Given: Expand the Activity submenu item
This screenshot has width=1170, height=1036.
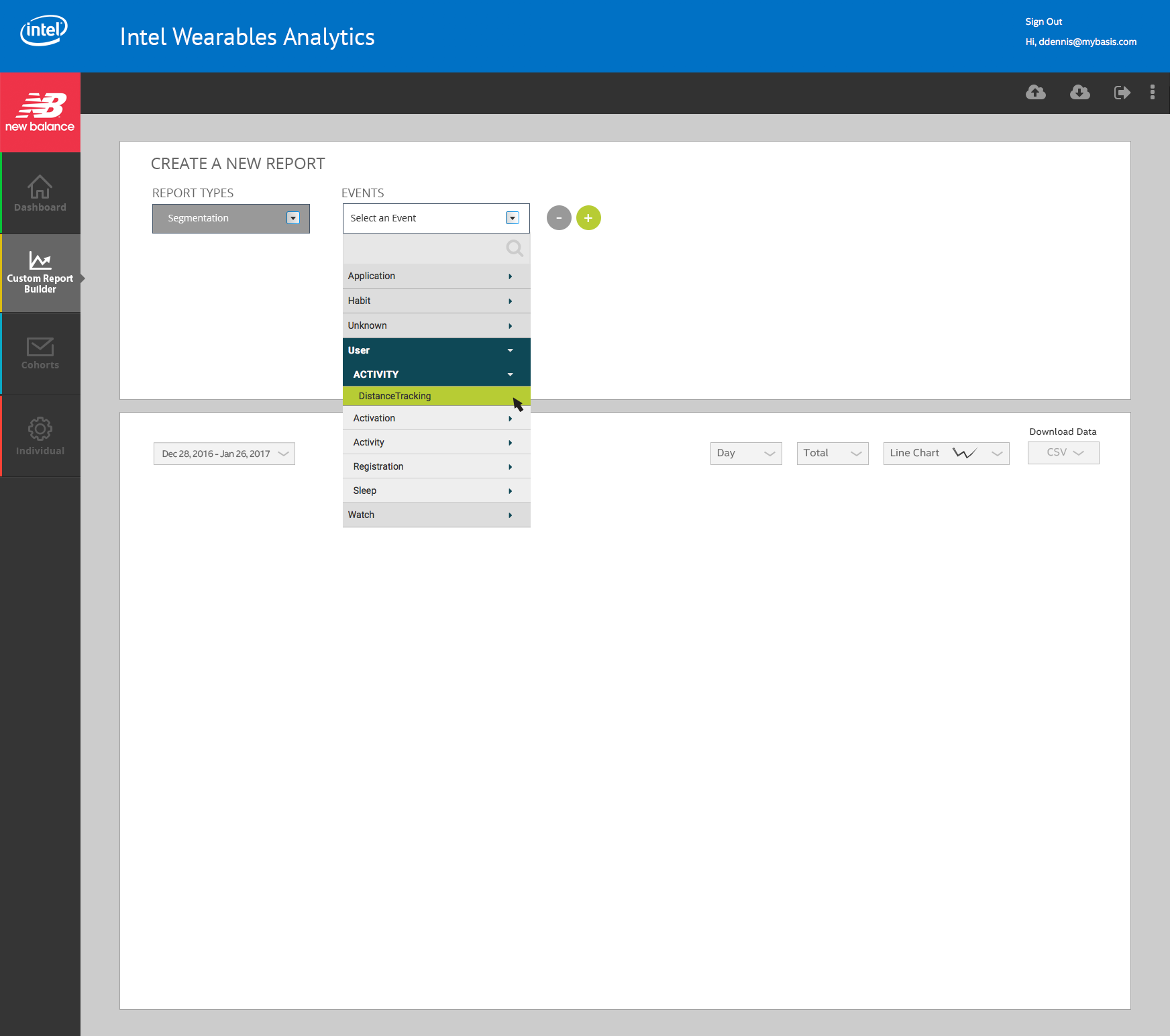Looking at the screenshot, I should [x=436, y=442].
